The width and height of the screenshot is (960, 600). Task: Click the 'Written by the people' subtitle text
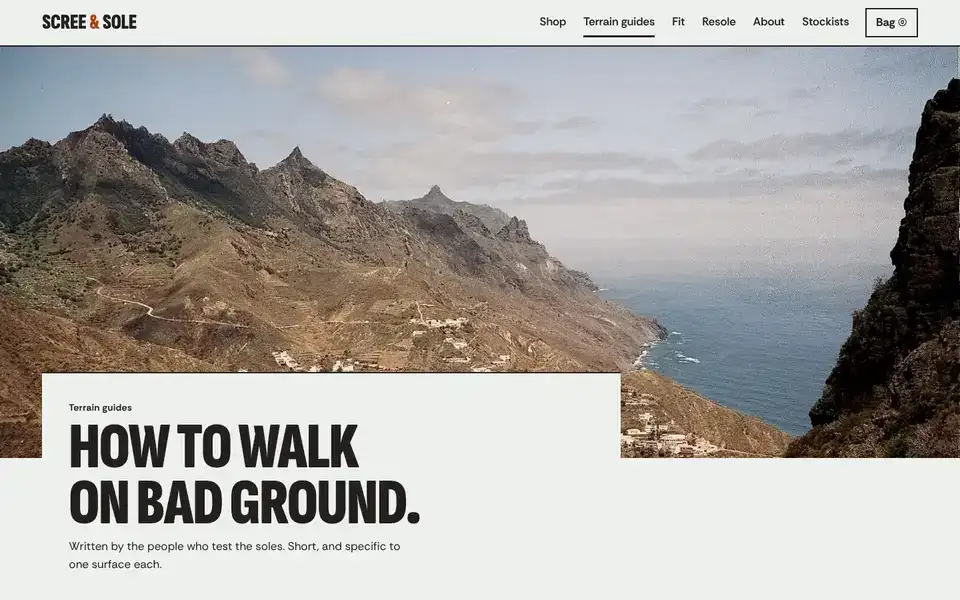point(234,555)
